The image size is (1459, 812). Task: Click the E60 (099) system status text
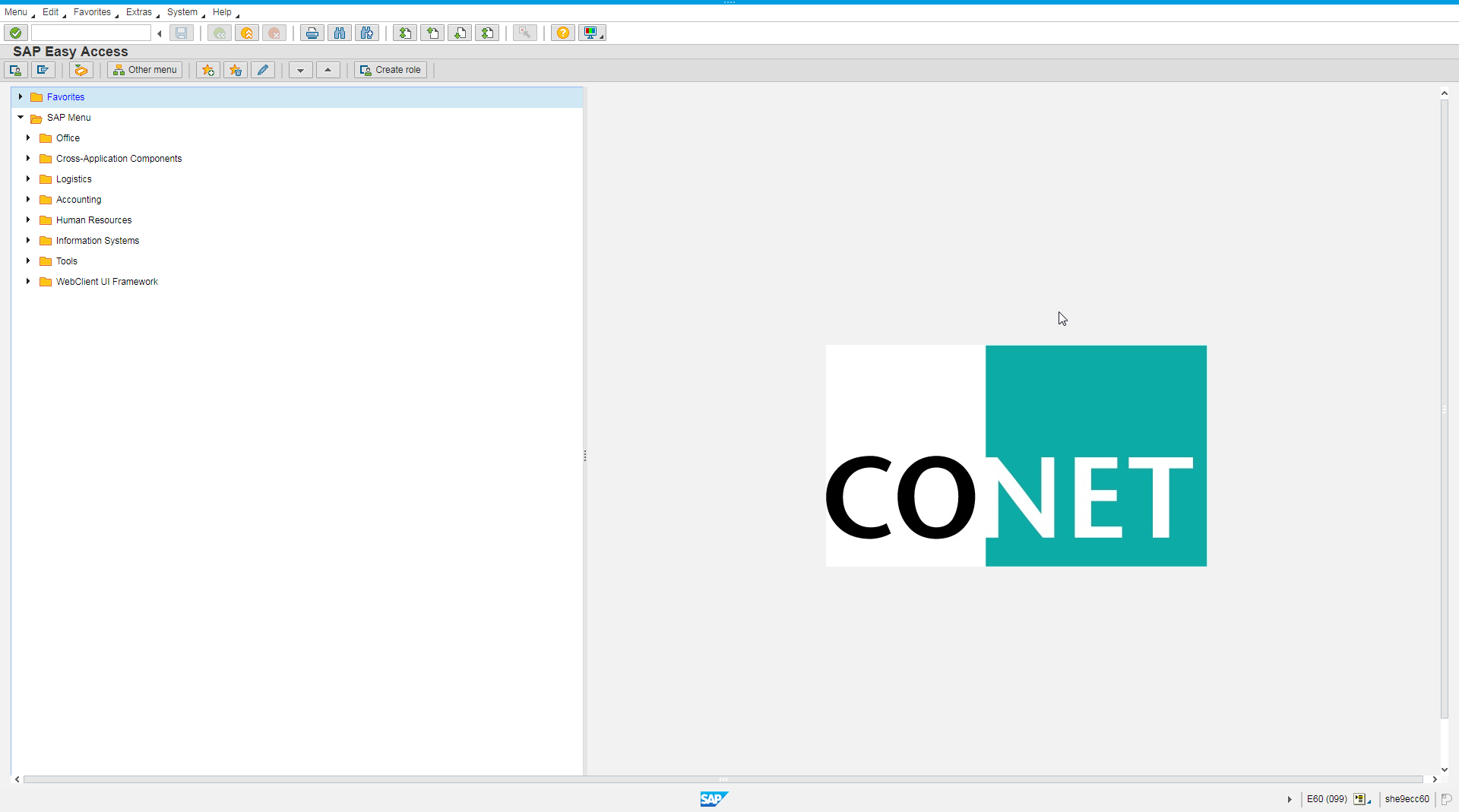pyautogui.click(x=1327, y=799)
